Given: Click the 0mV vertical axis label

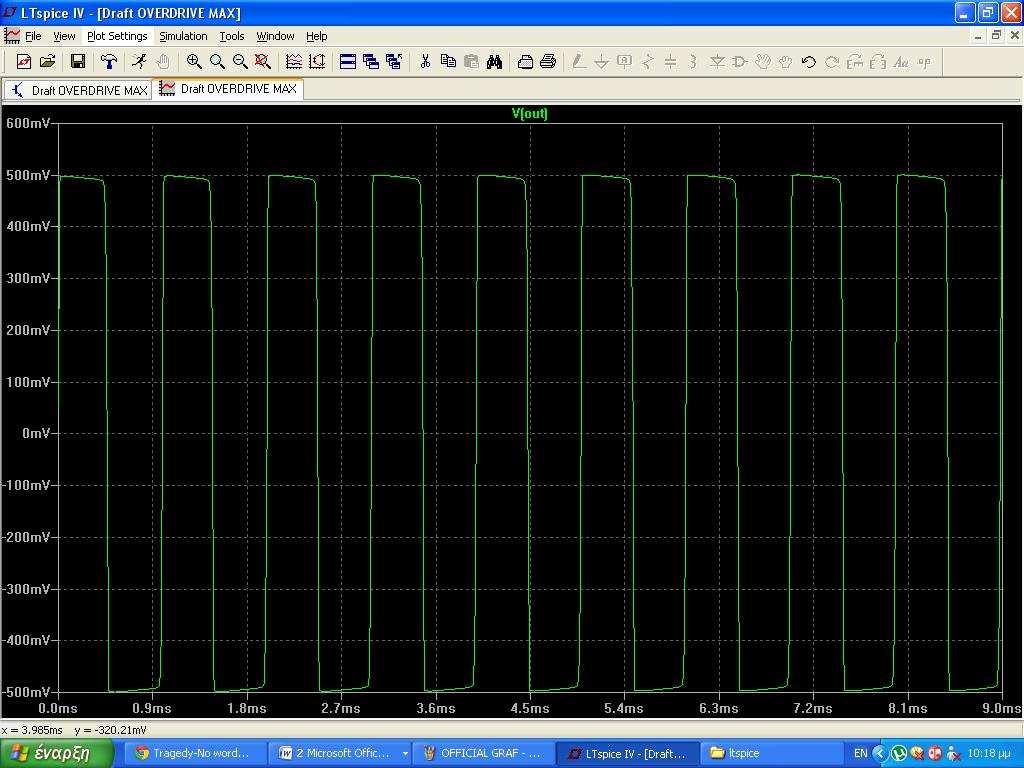Looking at the screenshot, I should click(x=37, y=433).
